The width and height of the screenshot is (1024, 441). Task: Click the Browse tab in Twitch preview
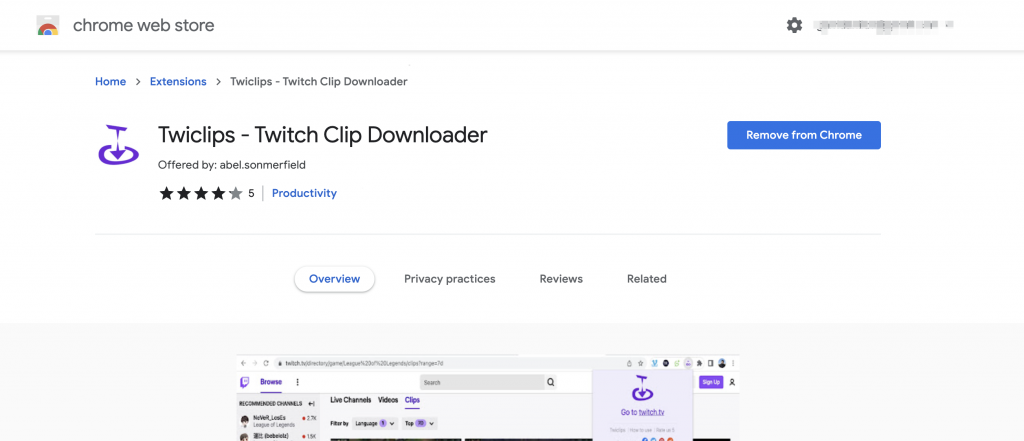[271, 382]
